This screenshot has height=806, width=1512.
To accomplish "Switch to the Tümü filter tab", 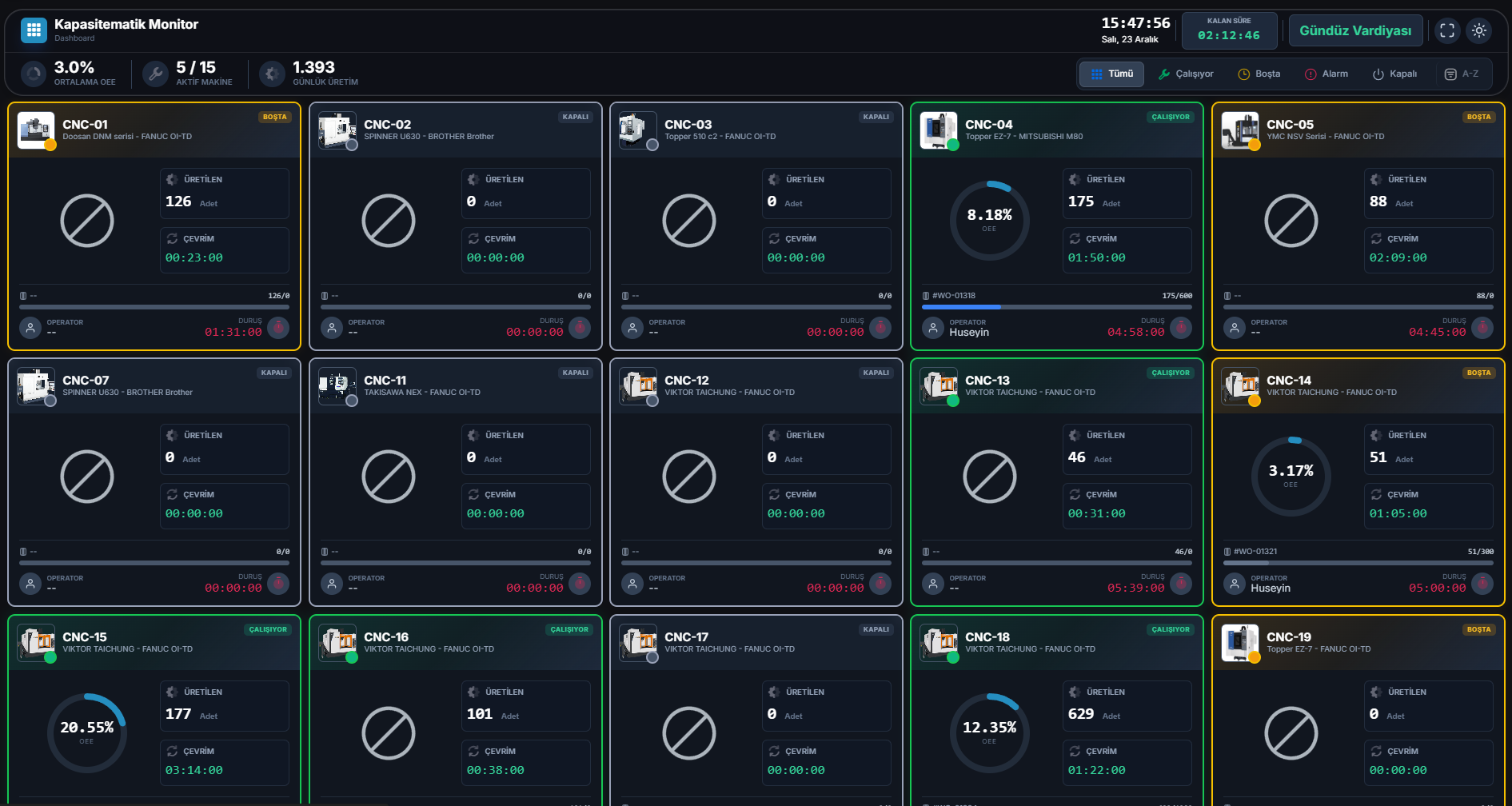I will 1111,74.
